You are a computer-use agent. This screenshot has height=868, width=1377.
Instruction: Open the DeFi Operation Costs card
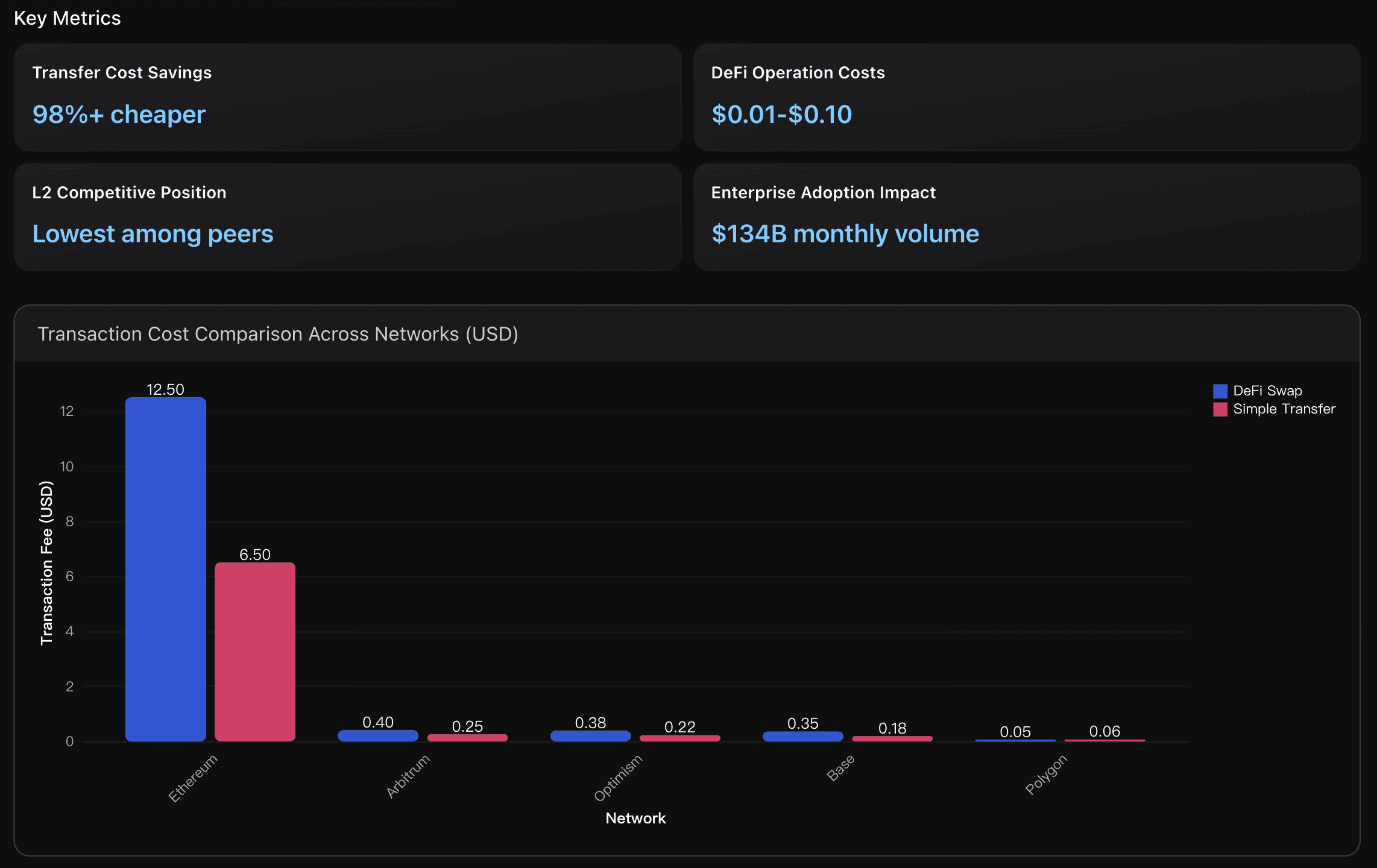(1026, 96)
